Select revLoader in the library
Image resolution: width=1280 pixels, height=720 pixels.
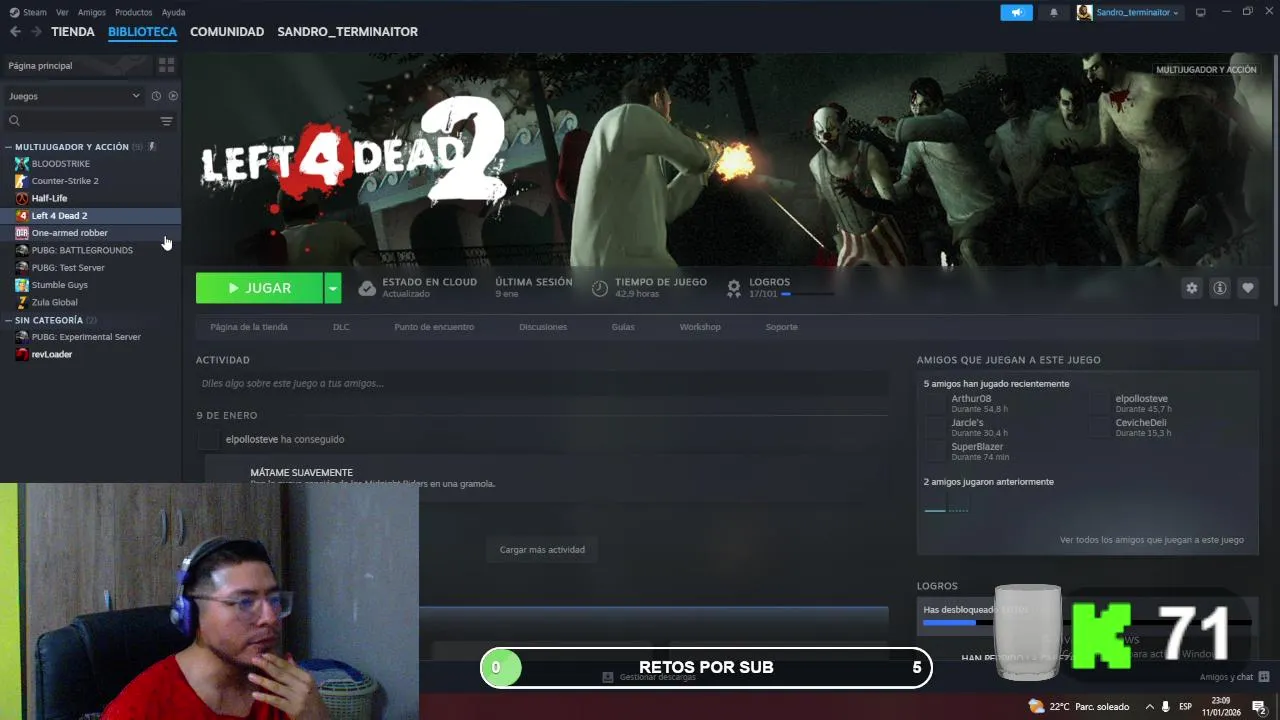click(x=52, y=354)
